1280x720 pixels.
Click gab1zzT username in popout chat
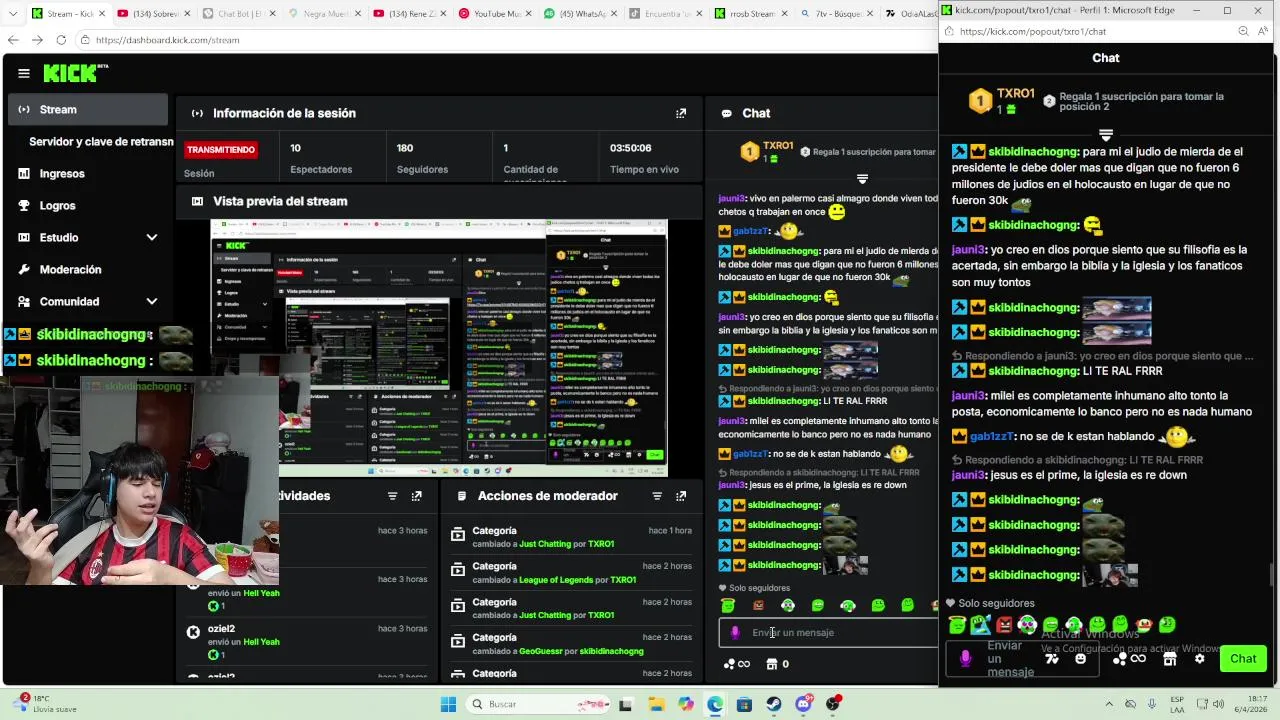[992, 436]
